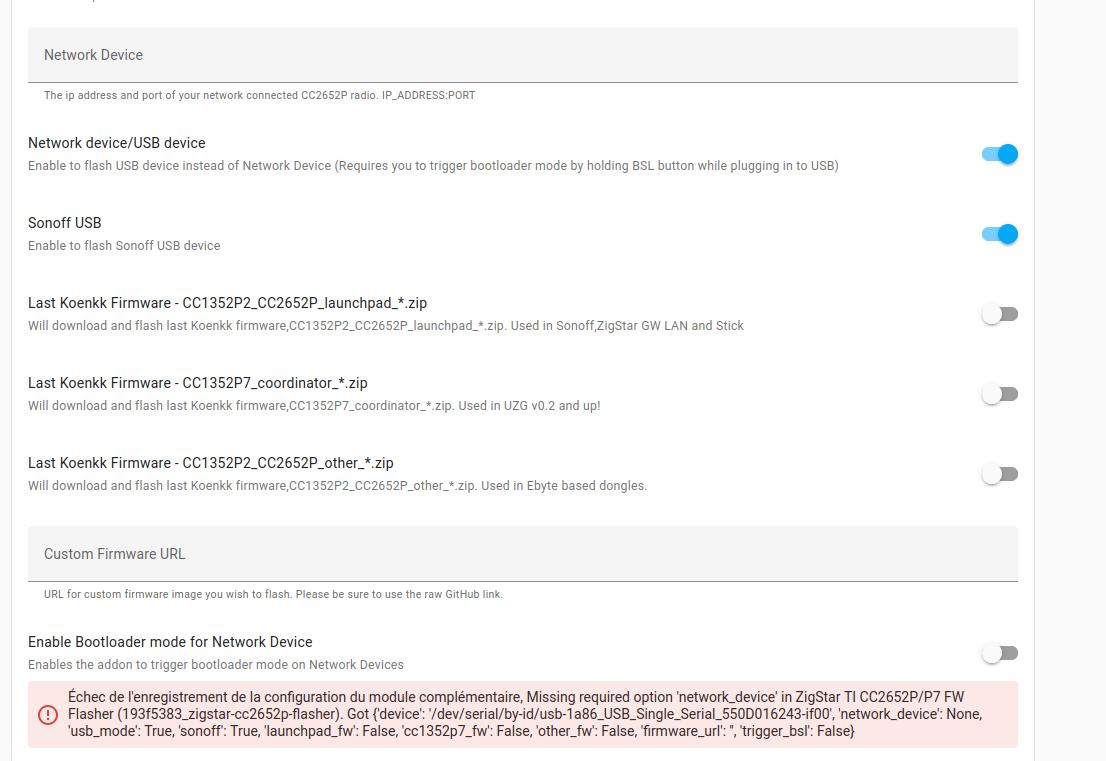Click the raw GitHub link helper text
1106x761 pixels.
tap(274, 595)
